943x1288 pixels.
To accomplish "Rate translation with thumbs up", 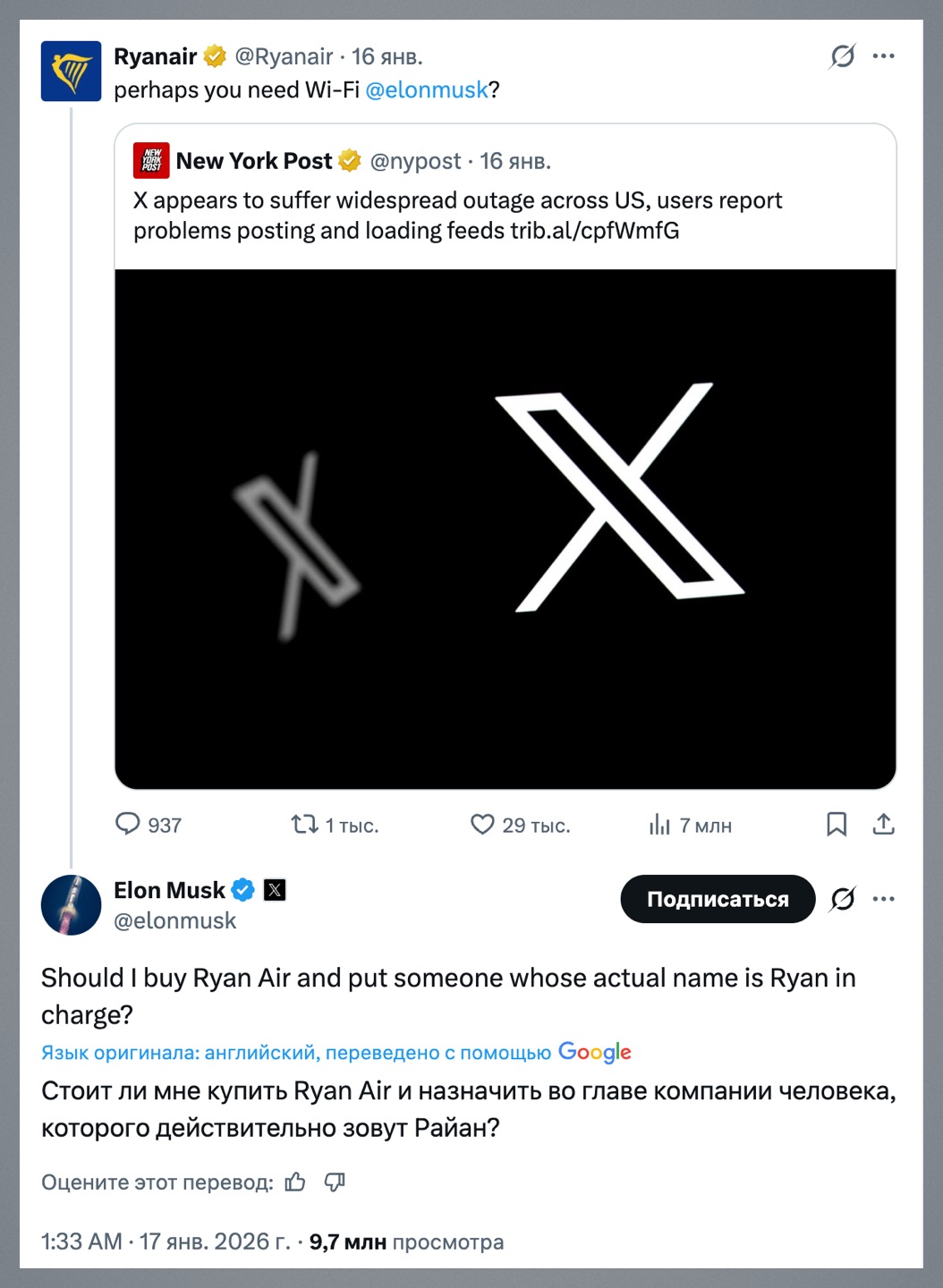I will (x=295, y=1182).
